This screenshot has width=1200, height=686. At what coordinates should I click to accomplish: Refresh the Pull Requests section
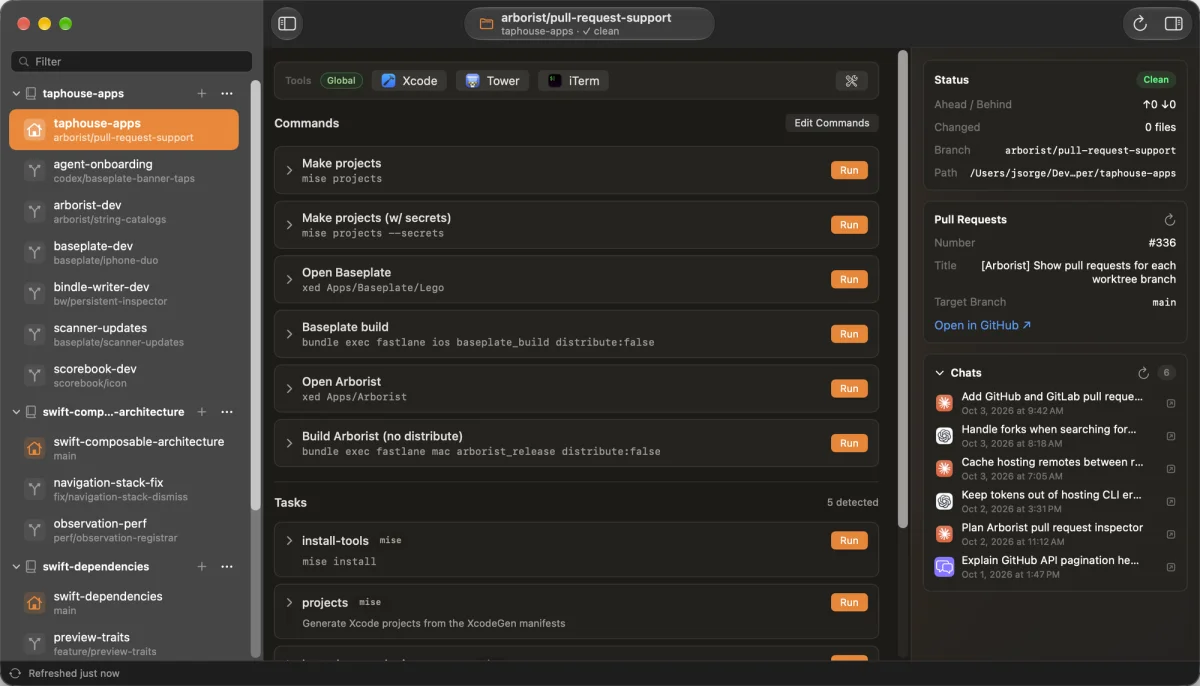coord(1170,220)
